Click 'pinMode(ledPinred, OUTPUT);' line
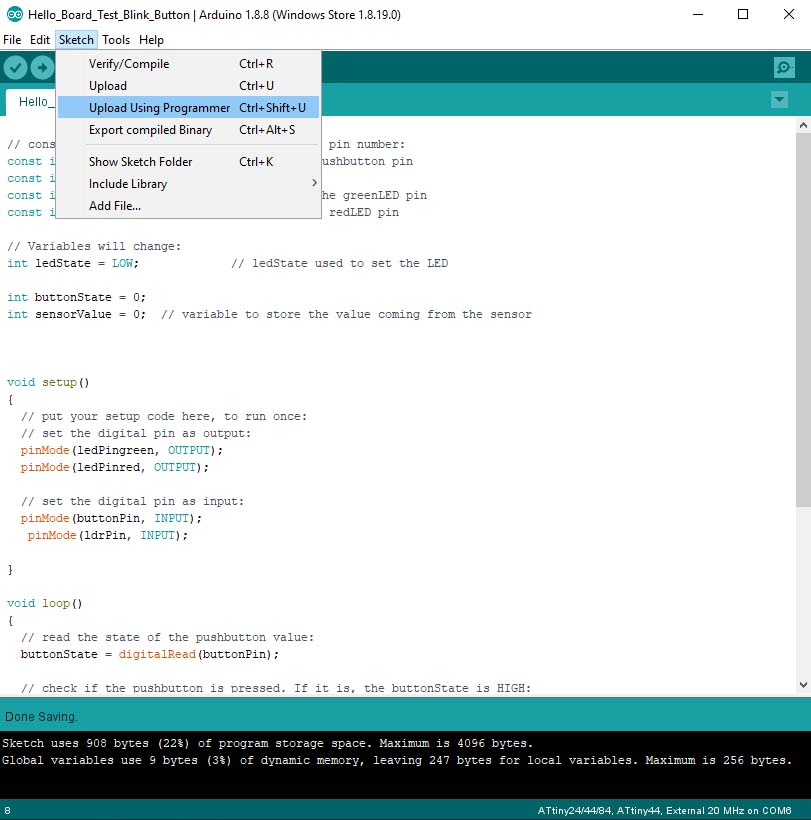The image size is (811, 820). tap(115, 467)
